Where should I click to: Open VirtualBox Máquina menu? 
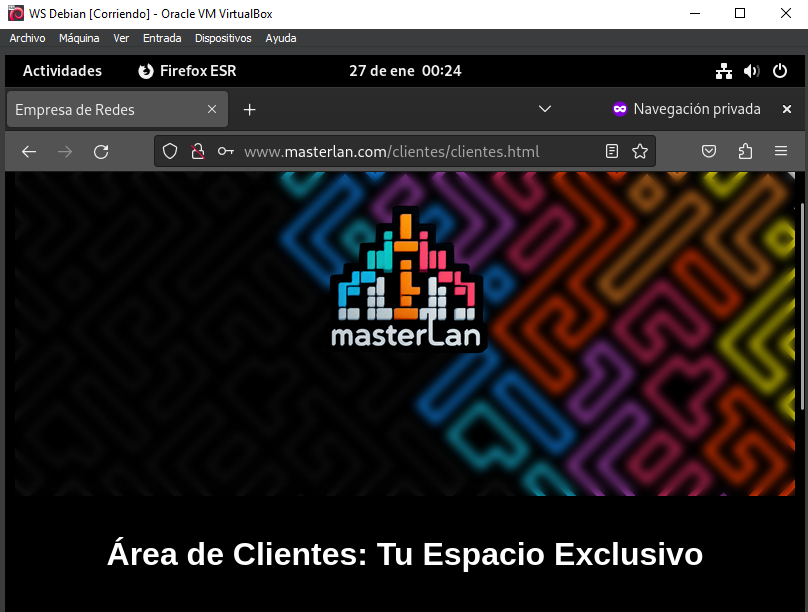coord(79,38)
